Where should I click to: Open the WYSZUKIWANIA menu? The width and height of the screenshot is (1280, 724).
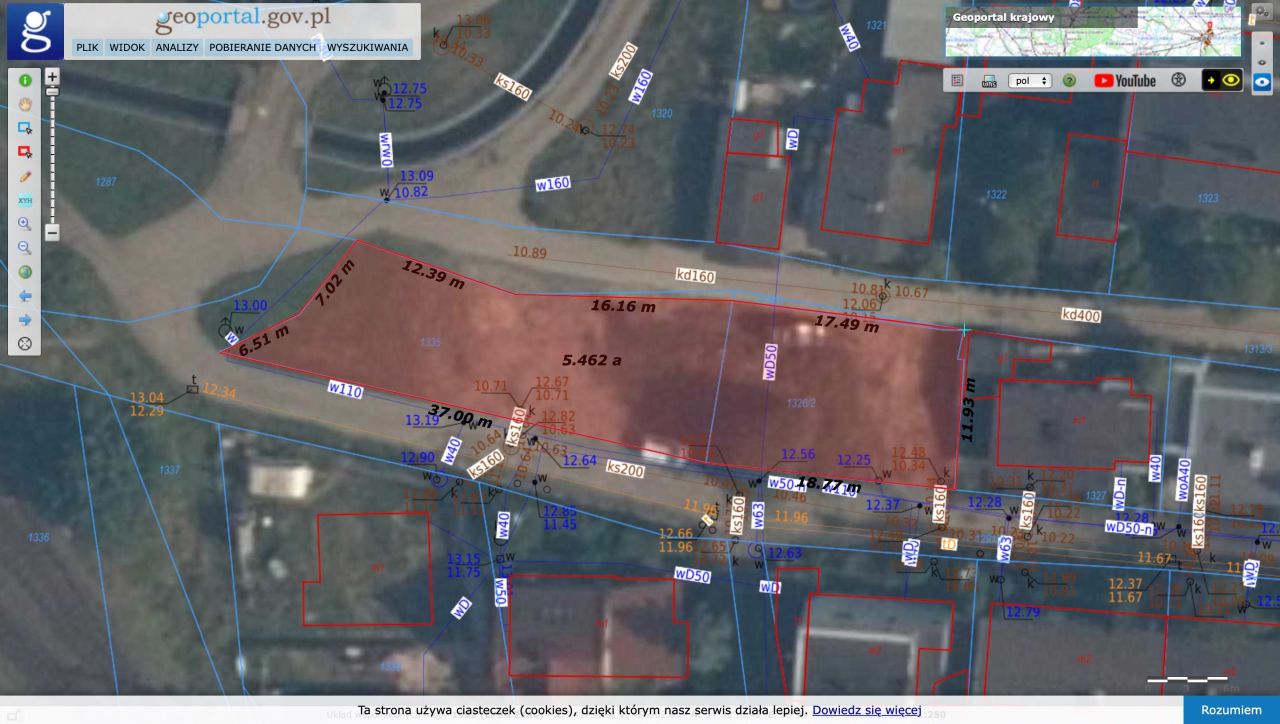368,47
